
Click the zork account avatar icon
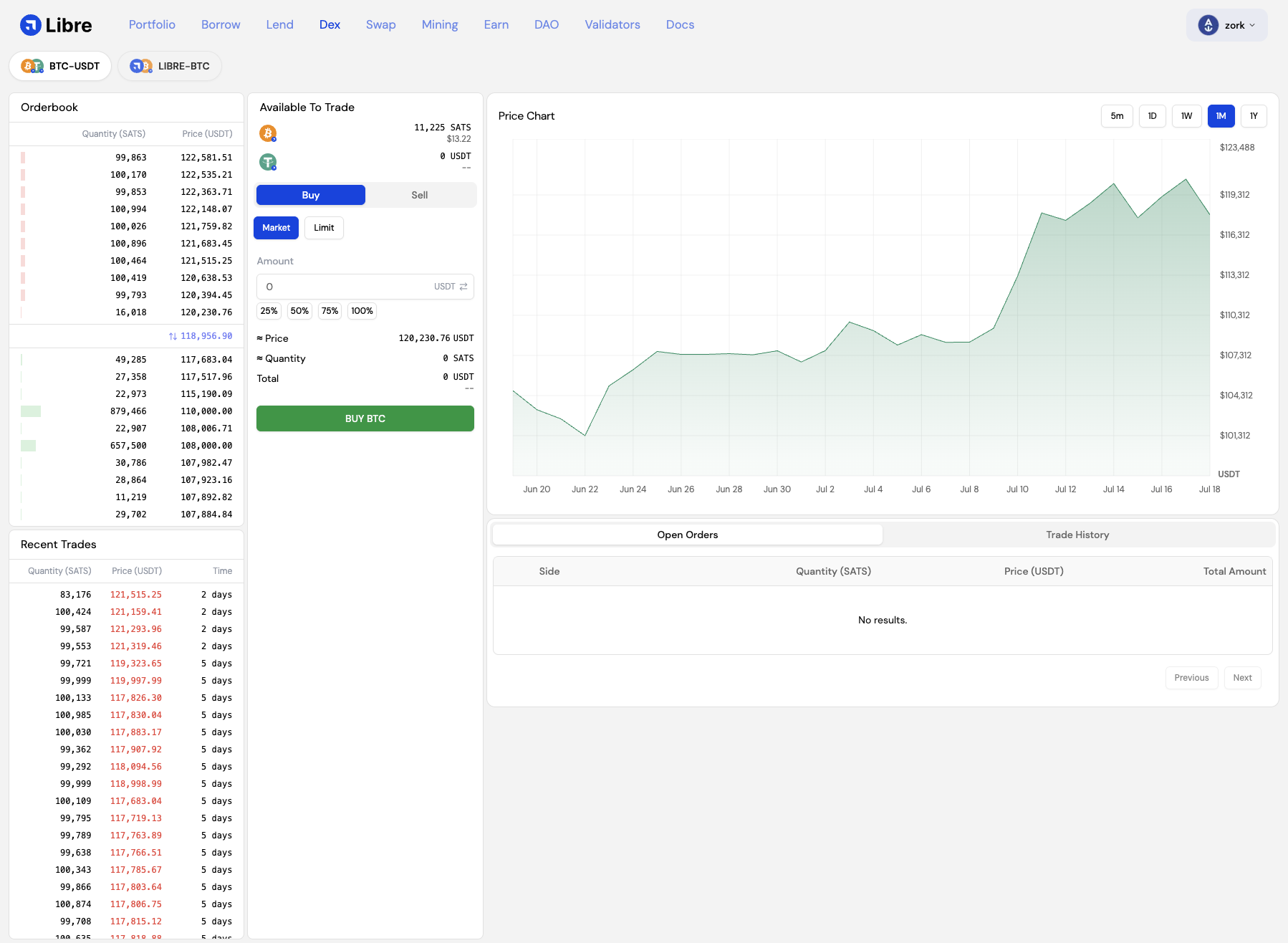(1208, 25)
